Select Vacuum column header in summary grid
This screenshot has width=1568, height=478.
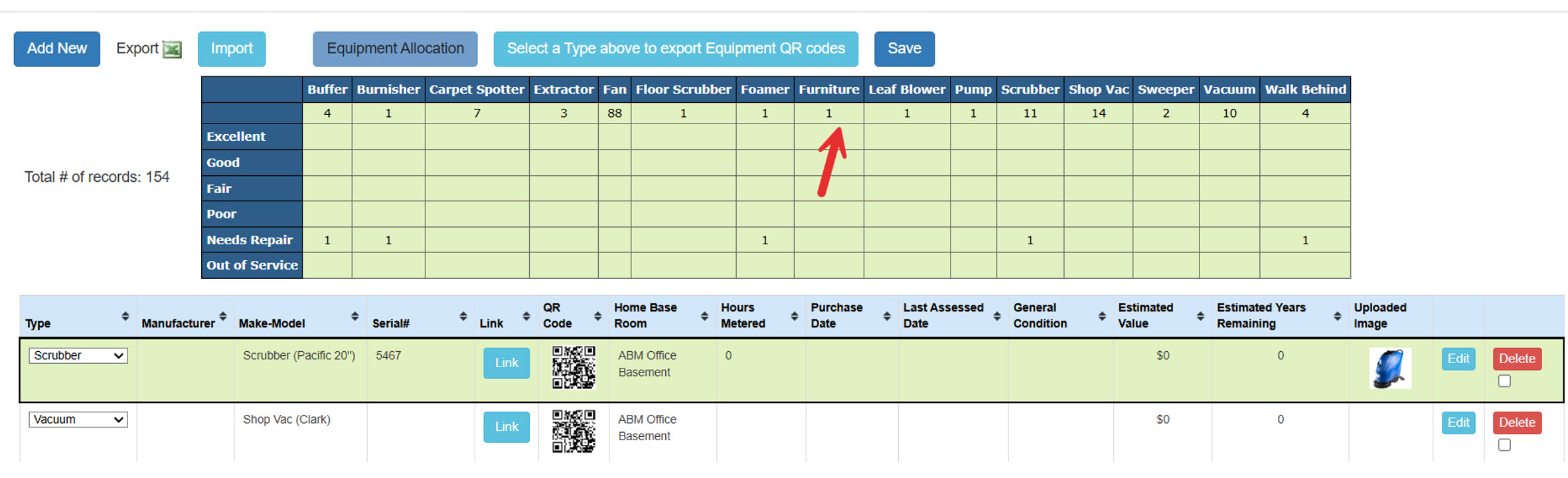1229,90
